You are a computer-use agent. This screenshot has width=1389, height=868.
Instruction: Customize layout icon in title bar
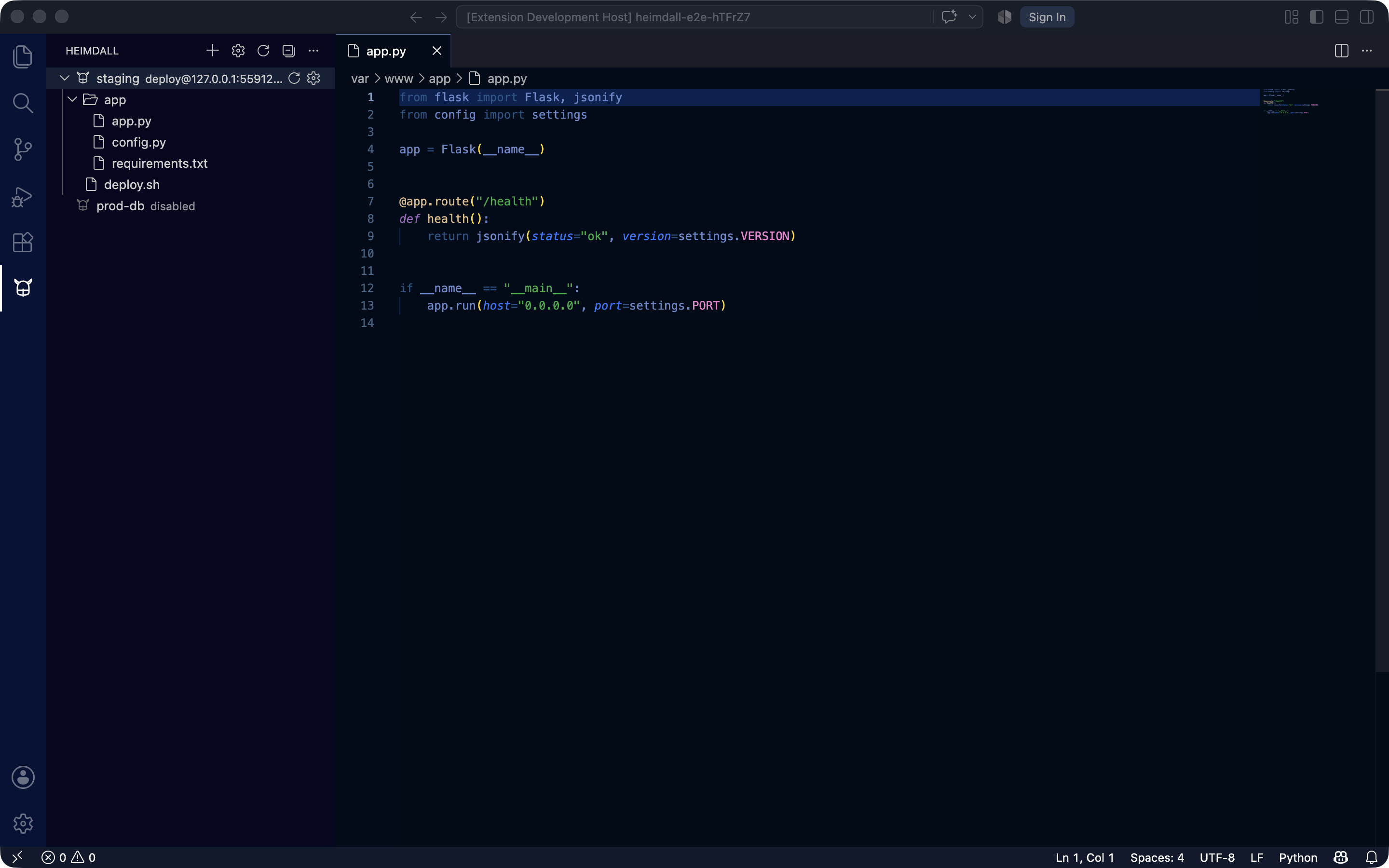click(1292, 17)
